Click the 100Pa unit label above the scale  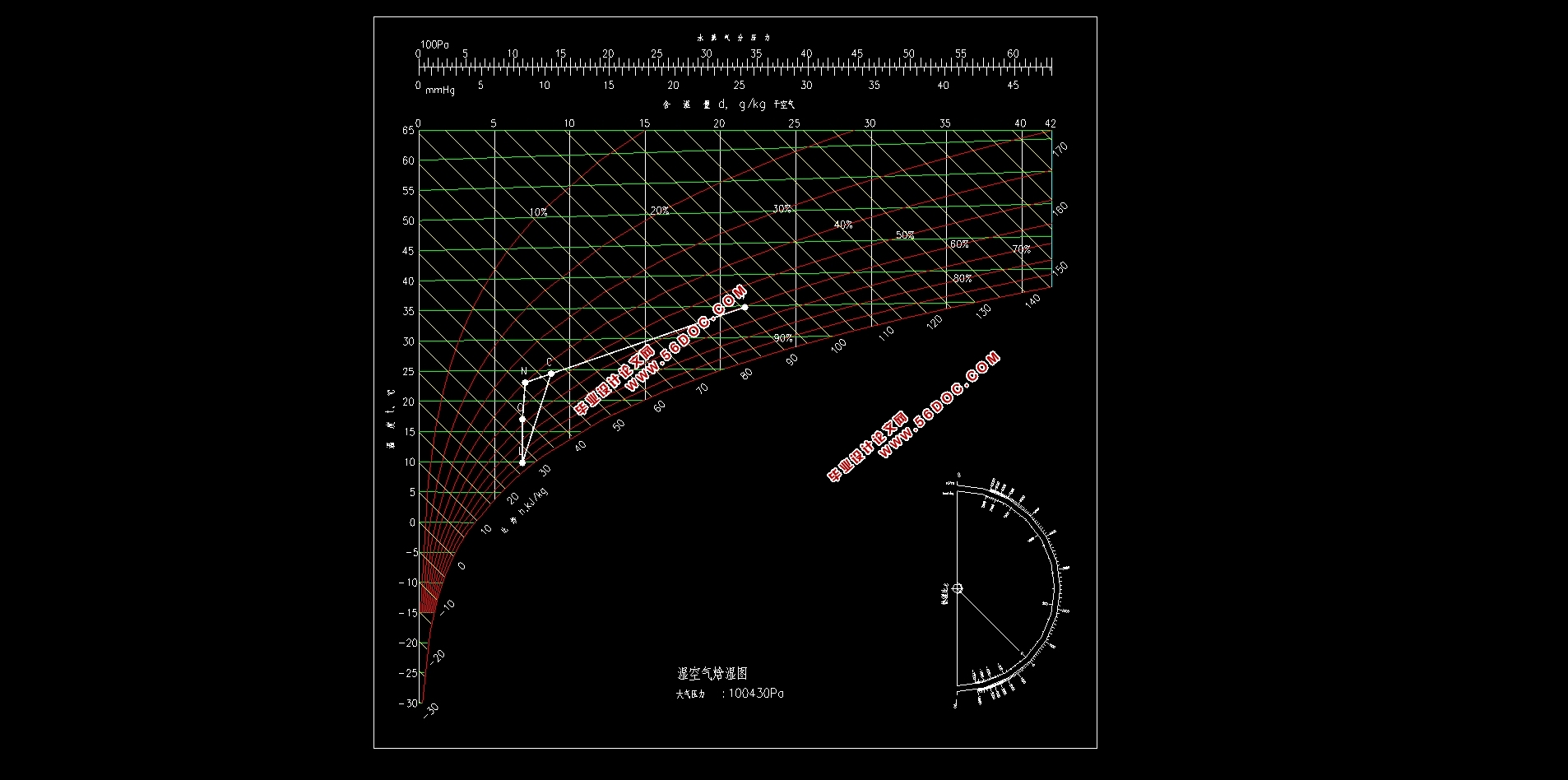(434, 44)
